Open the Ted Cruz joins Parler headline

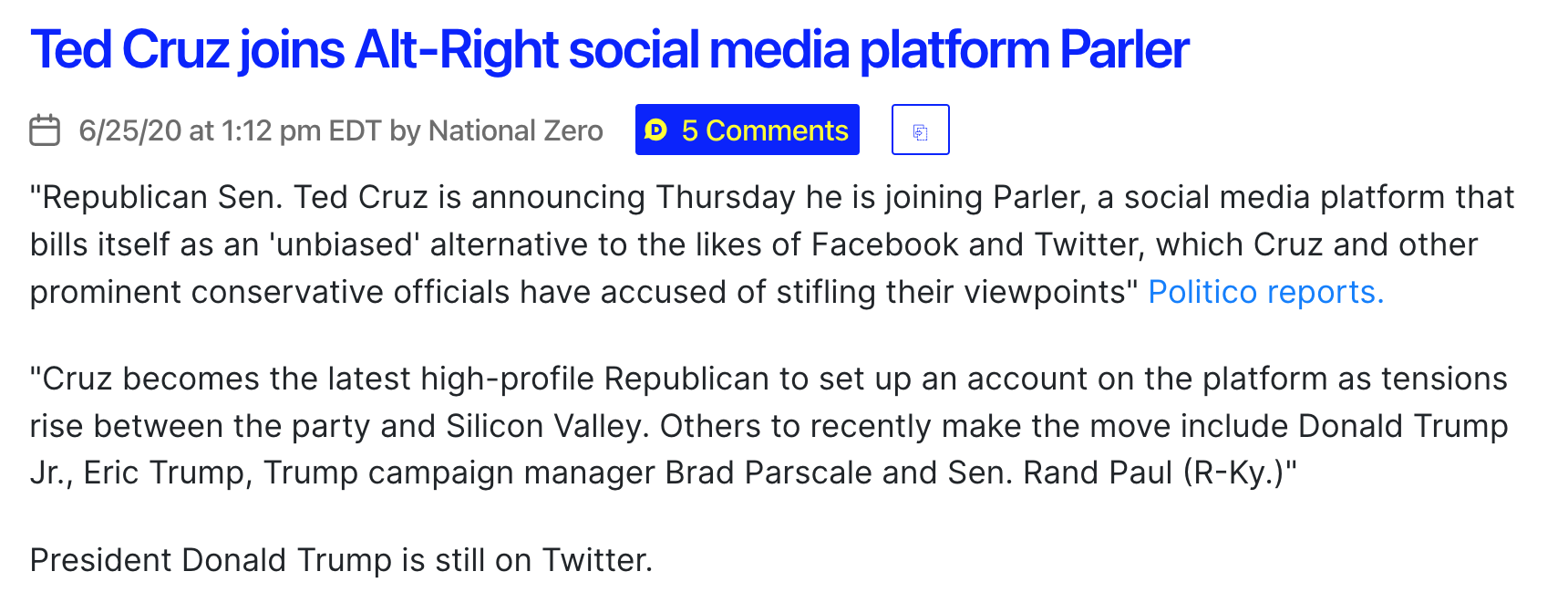pyautogui.click(x=609, y=50)
